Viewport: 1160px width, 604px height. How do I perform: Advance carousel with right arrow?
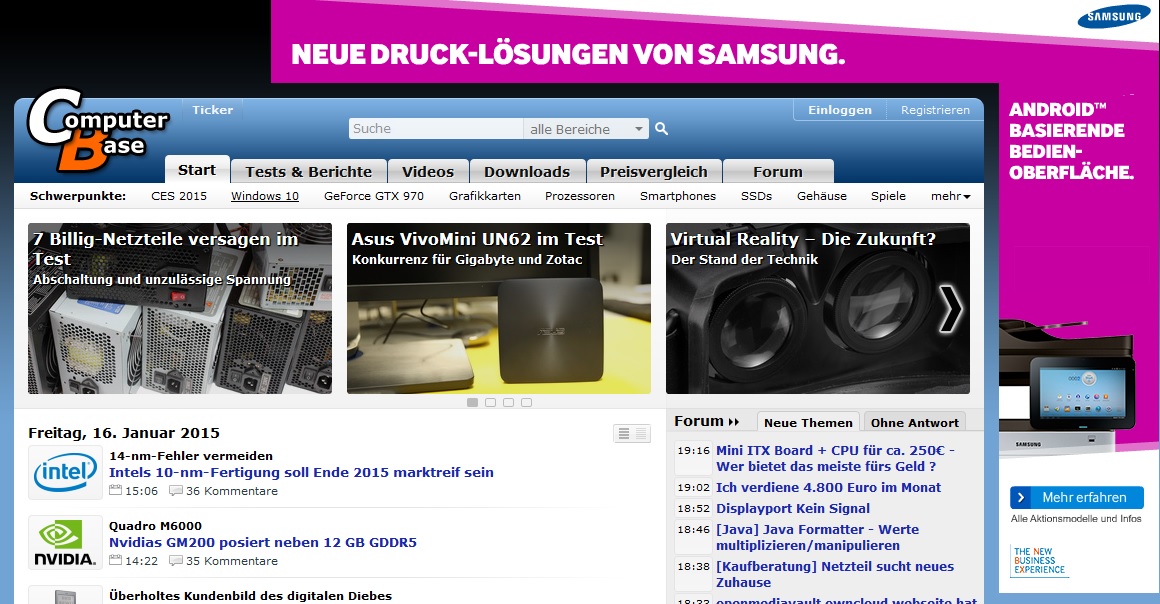(x=950, y=308)
